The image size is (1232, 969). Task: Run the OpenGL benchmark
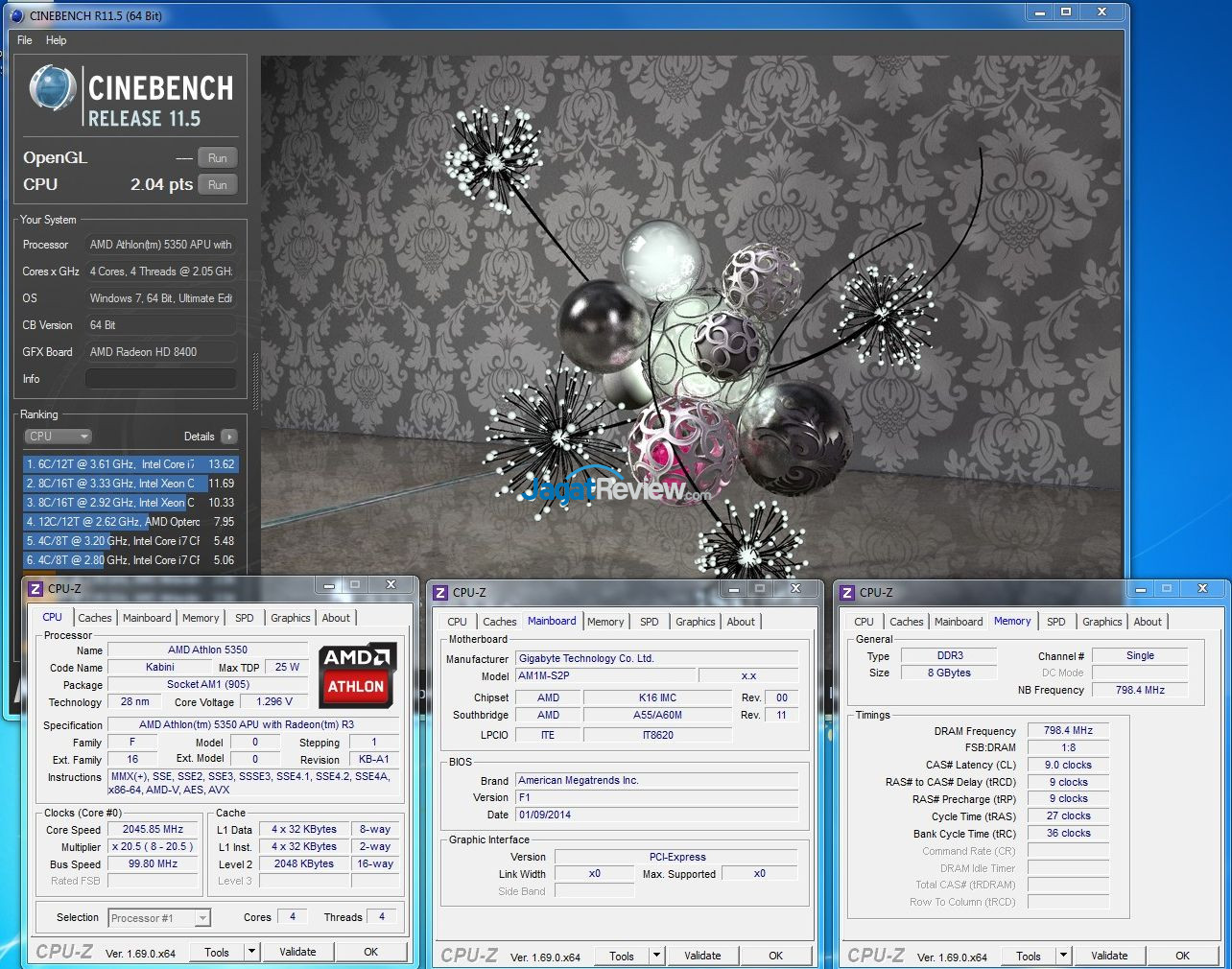click(218, 158)
